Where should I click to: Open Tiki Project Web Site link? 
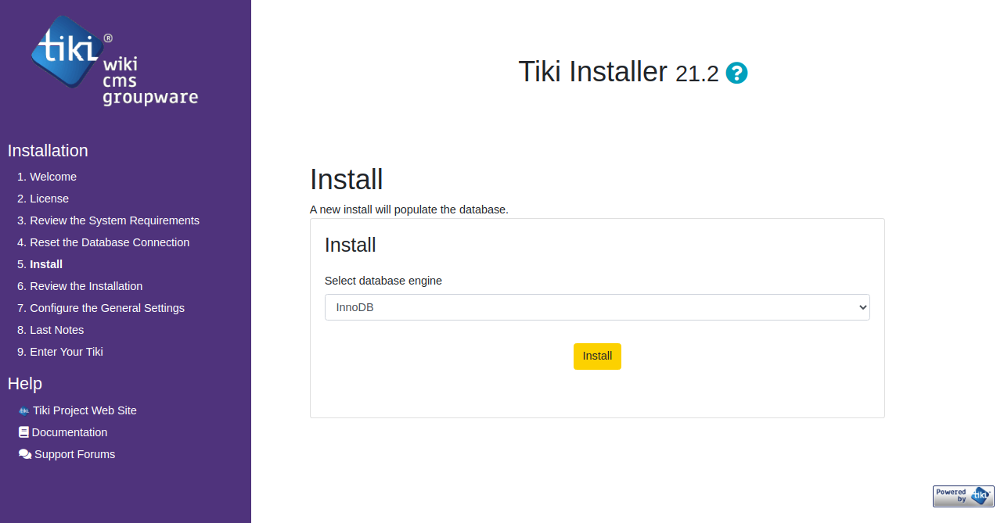pos(85,411)
